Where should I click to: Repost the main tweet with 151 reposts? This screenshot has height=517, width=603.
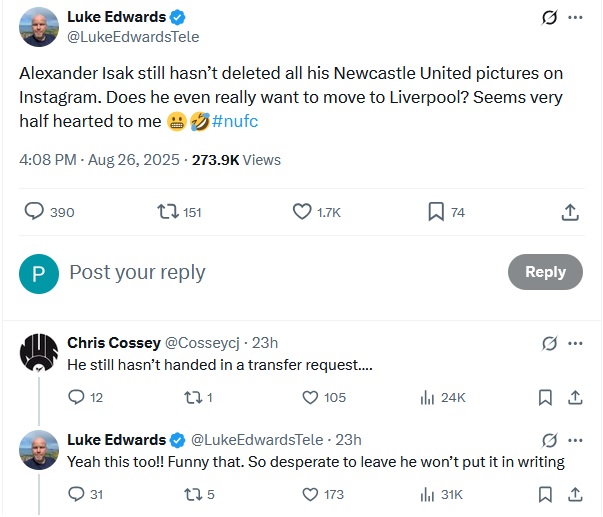[168, 212]
